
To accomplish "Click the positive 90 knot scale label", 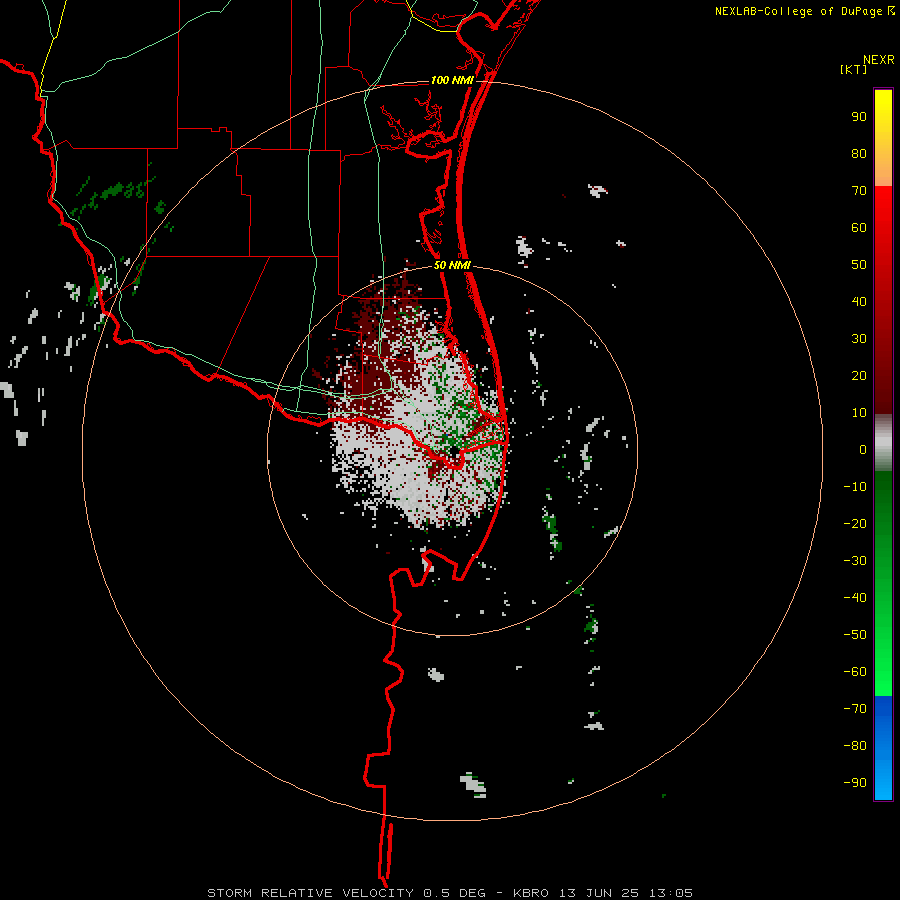I will click(x=859, y=117).
